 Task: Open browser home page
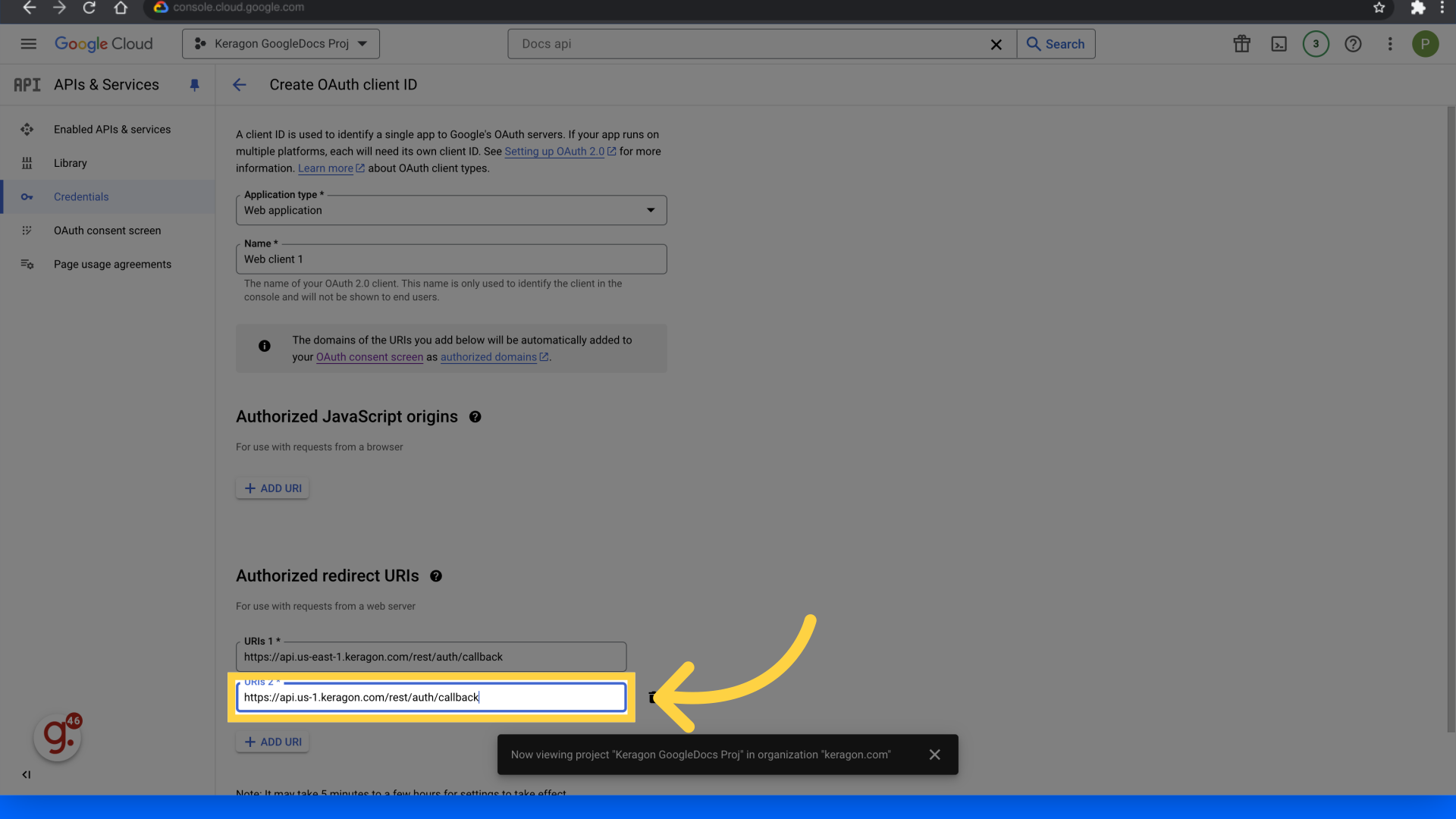(x=121, y=8)
